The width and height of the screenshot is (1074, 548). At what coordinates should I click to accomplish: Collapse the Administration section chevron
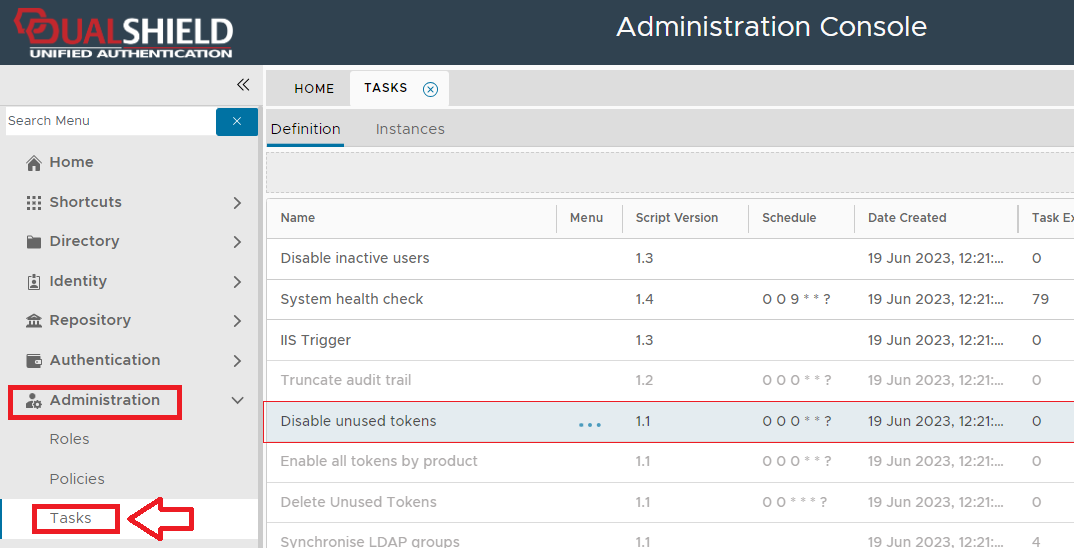[237, 401]
